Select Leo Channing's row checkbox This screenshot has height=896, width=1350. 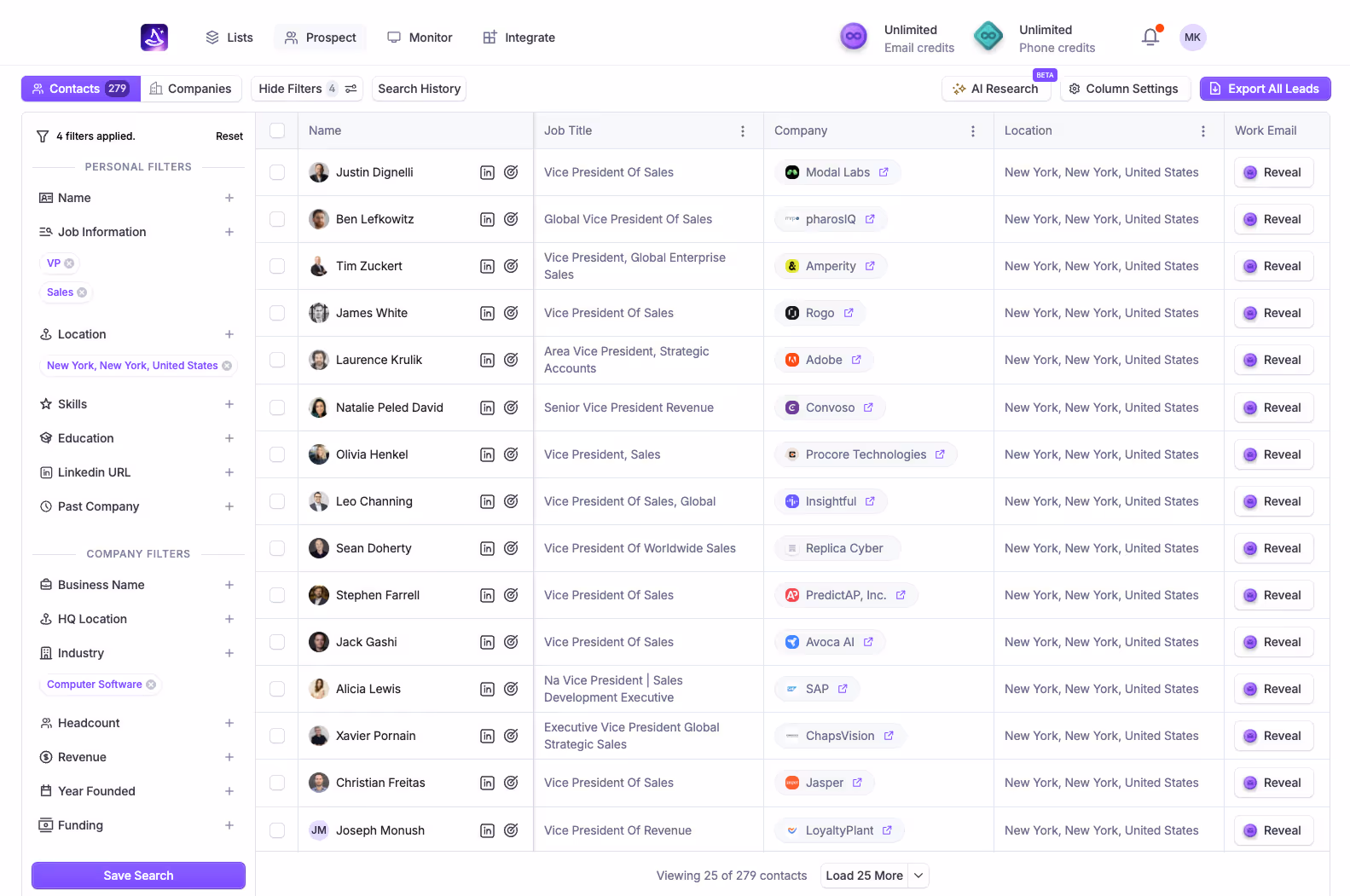point(277,501)
